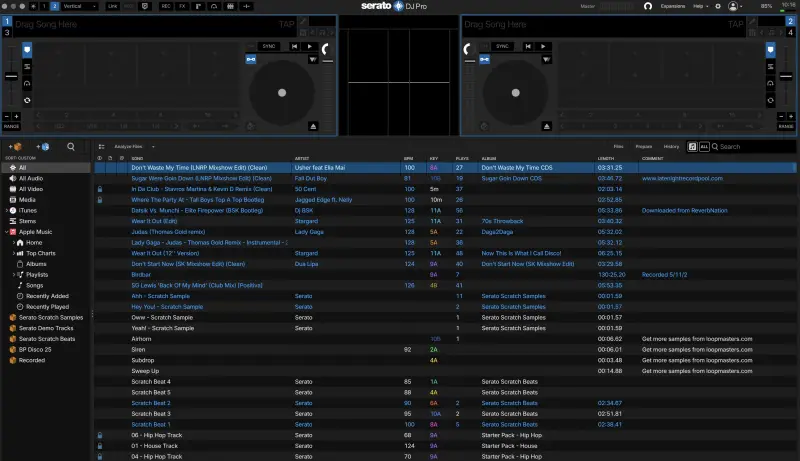Adjust the left deck pitch slider handle

click(11, 76)
